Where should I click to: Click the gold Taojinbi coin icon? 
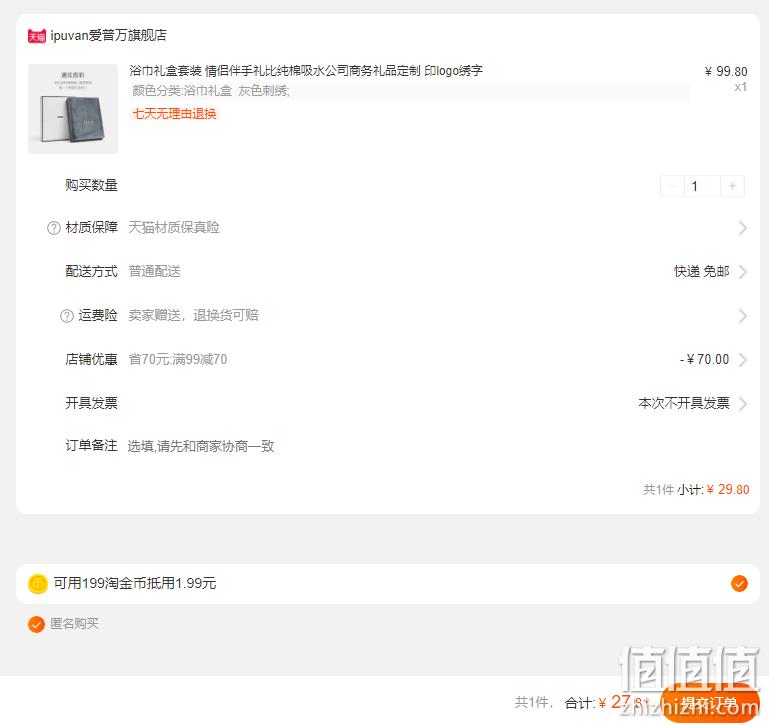pos(38,584)
